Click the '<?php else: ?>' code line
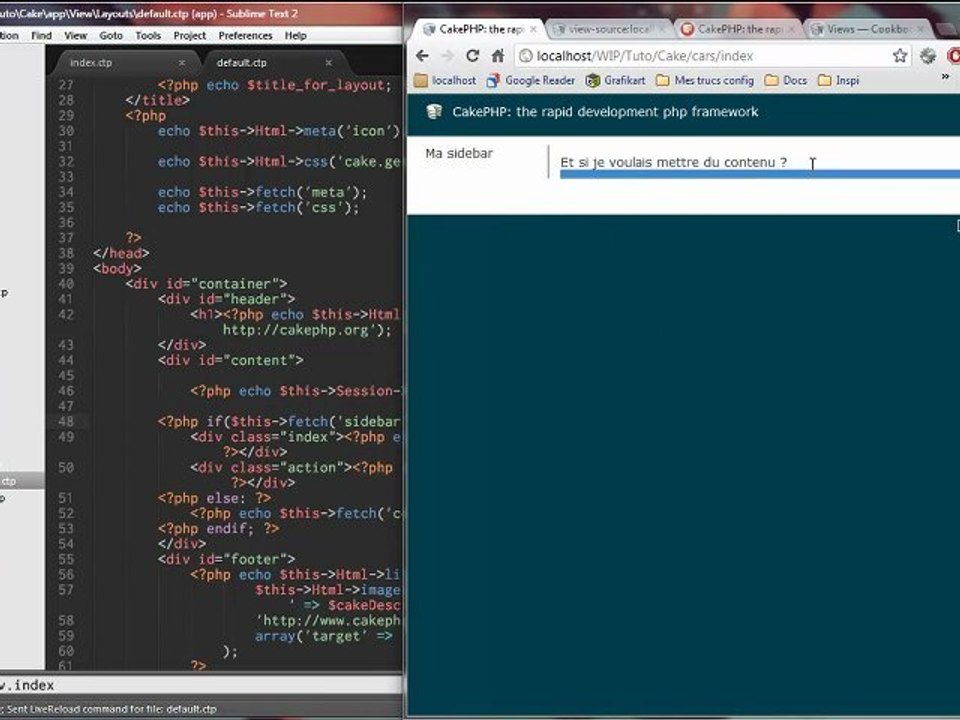The height and width of the screenshot is (720, 960). [x=214, y=498]
